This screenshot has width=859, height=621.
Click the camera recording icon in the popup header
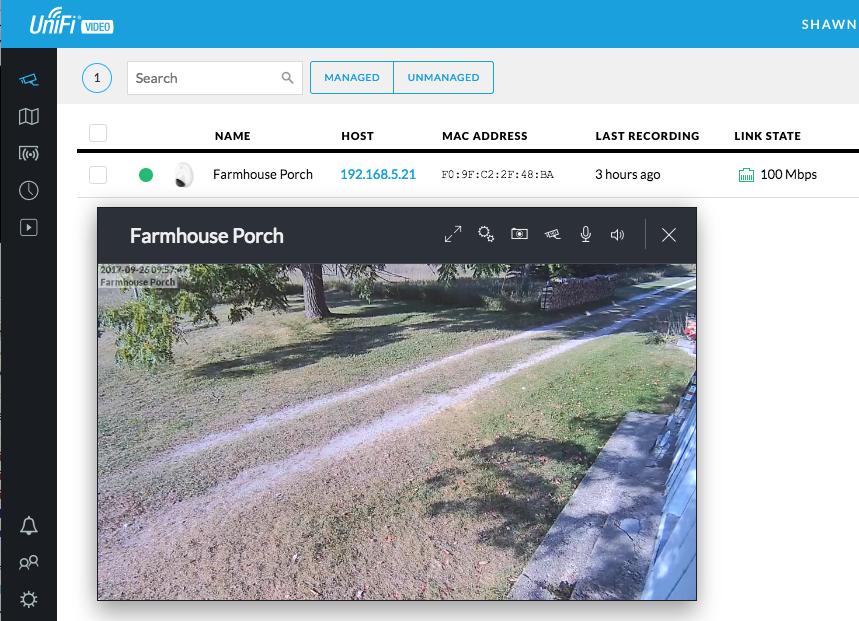tap(552, 234)
